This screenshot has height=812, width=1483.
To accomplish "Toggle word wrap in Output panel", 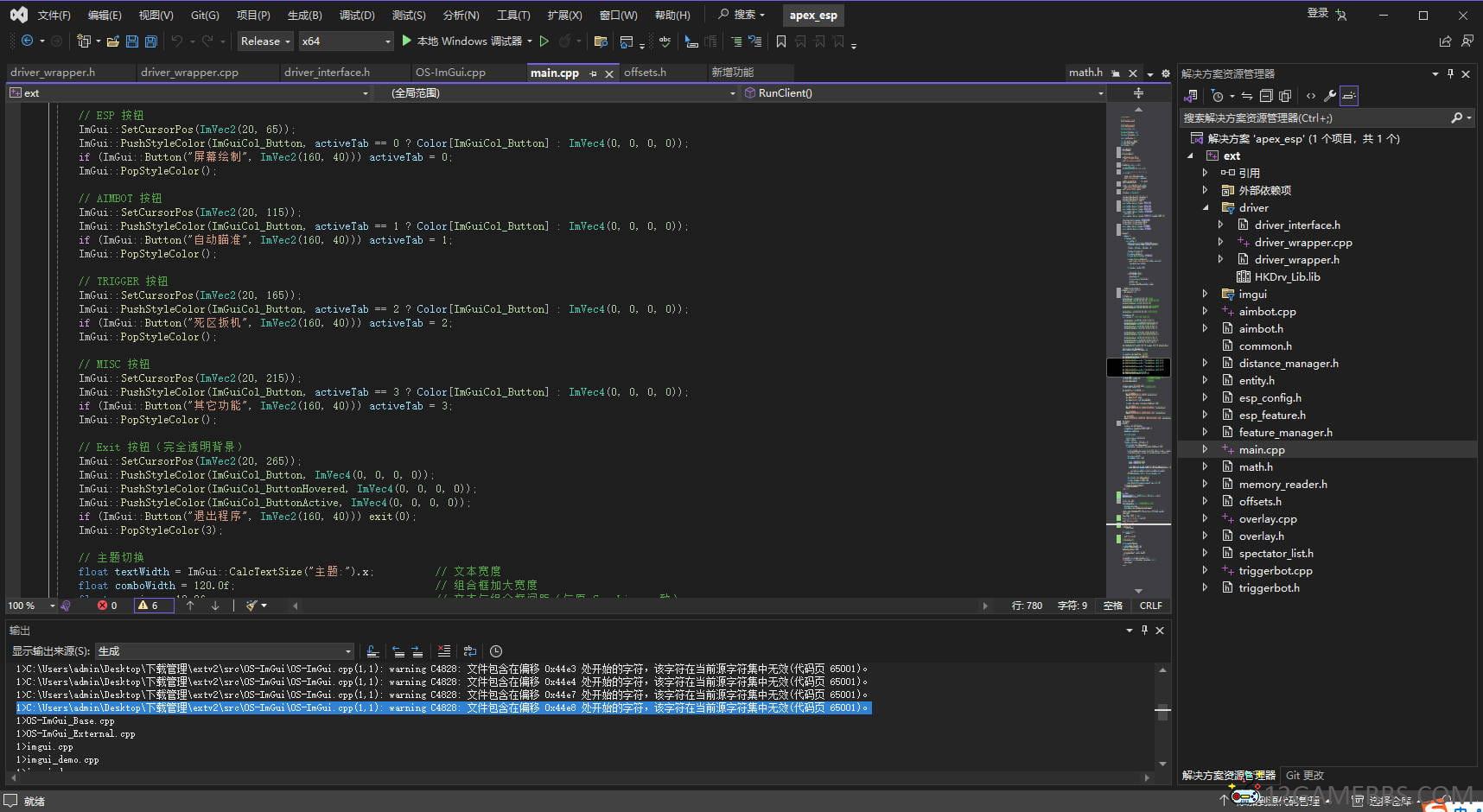I will (x=469, y=651).
